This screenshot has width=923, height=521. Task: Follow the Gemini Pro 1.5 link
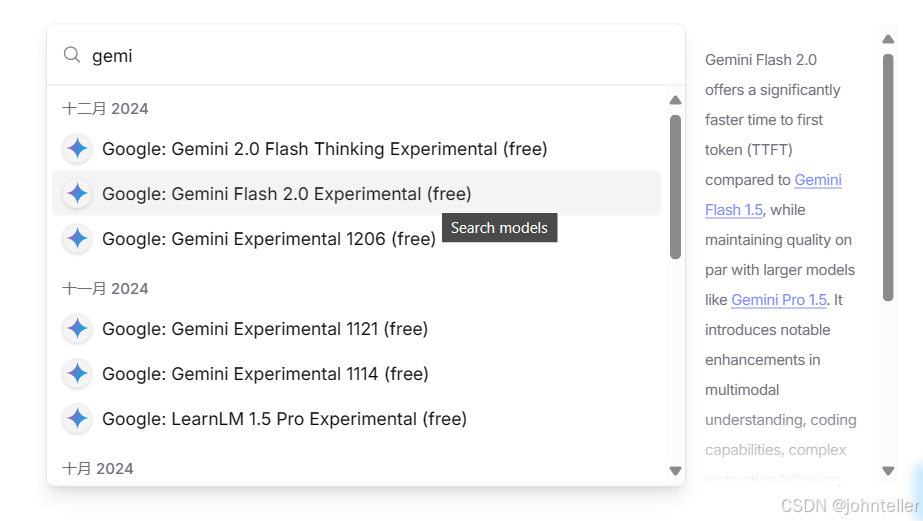click(x=779, y=300)
